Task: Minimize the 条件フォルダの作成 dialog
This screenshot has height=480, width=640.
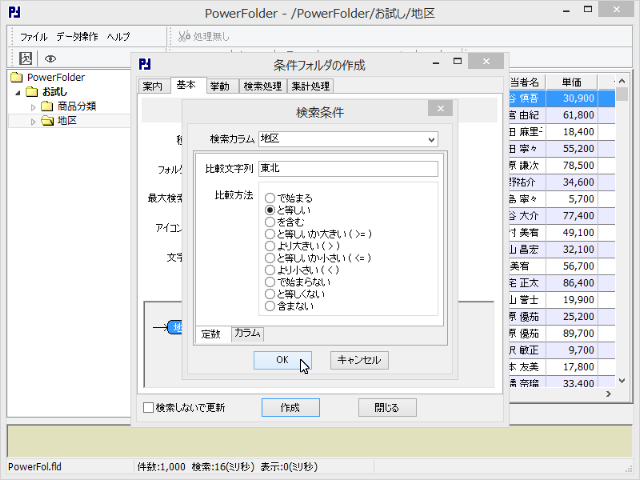Action: (436, 62)
